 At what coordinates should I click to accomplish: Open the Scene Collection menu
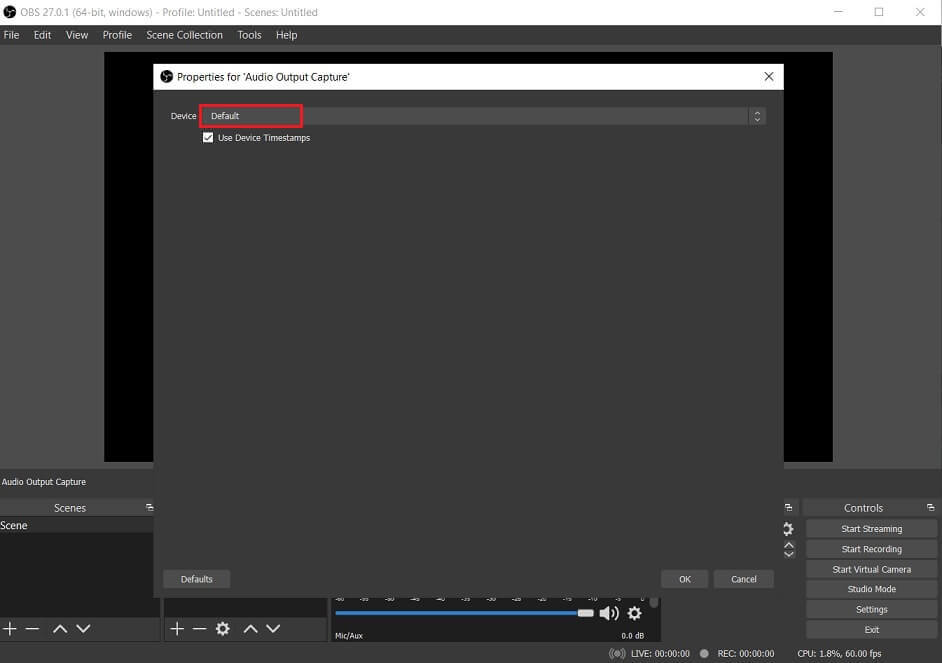[184, 35]
